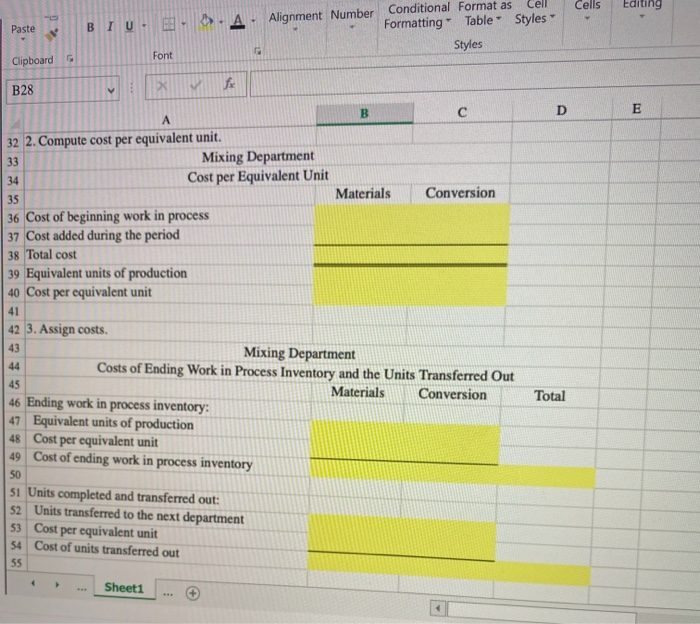Image resolution: width=700 pixels, height=624 pixels.
Task: Open Fill Color dropdown arrow
Action: (221, 21)
